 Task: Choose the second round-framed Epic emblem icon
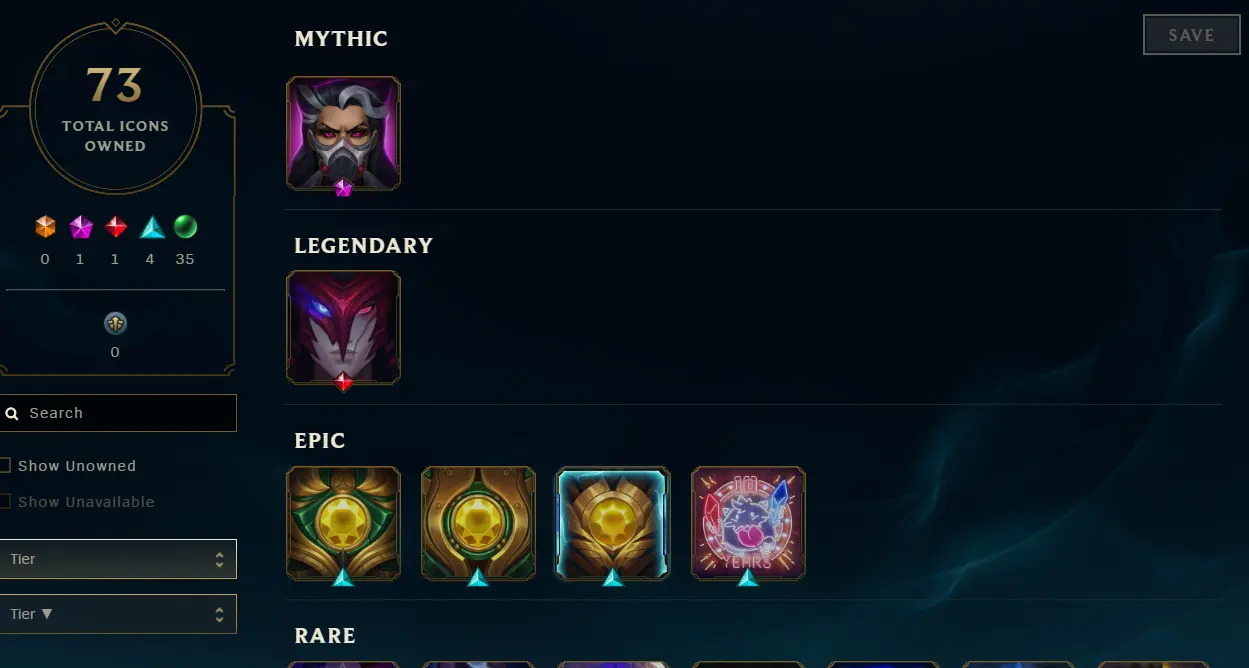point(478,523)
